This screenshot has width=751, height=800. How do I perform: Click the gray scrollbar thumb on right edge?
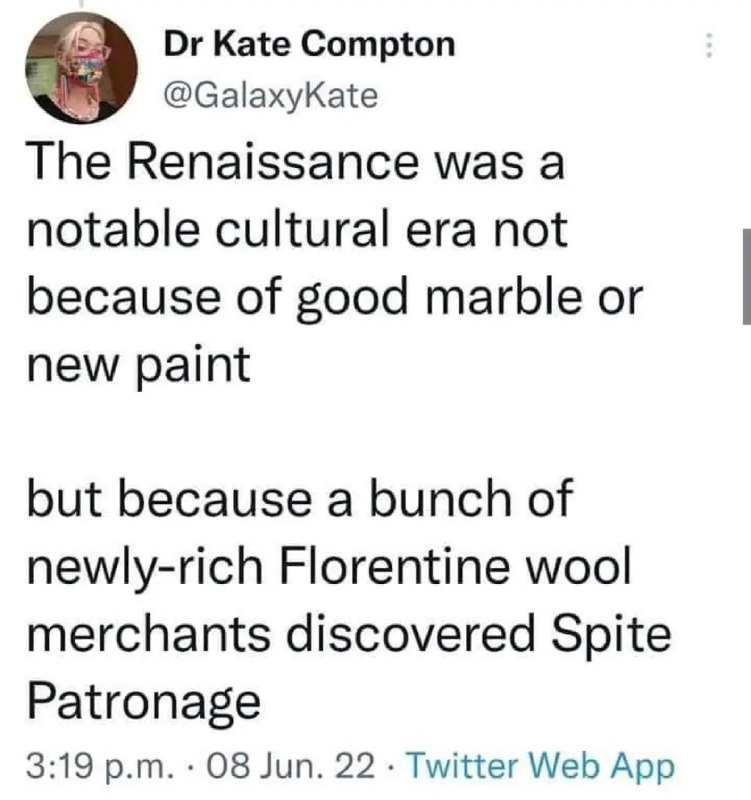[x=747, y=276]
